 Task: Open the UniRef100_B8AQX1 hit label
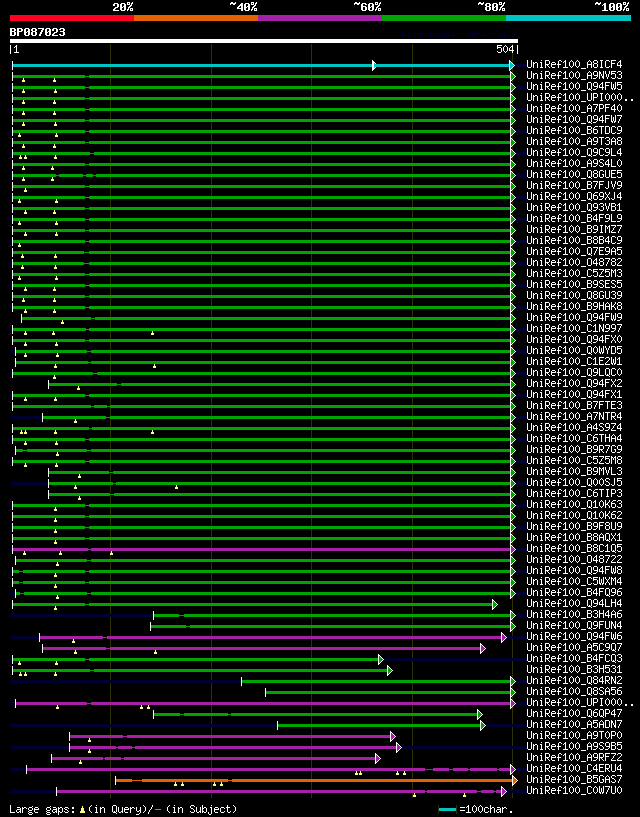[574, 538]
